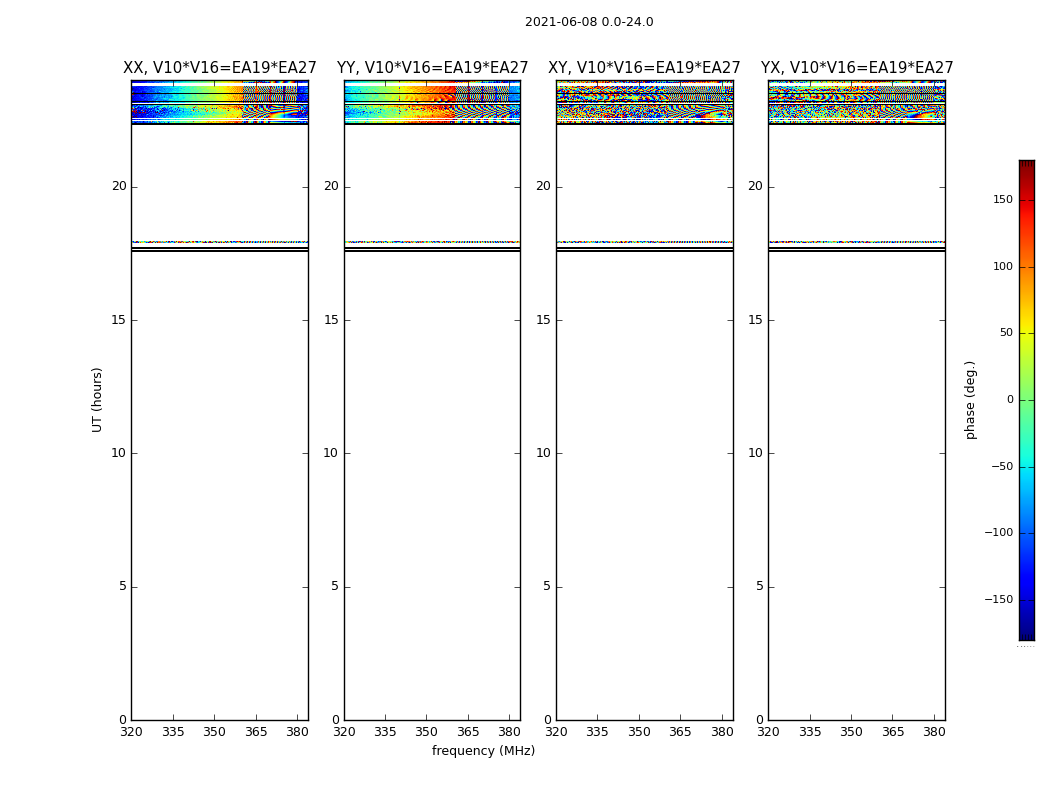Click the colored data band in YY panel

[x=432, y=101]
